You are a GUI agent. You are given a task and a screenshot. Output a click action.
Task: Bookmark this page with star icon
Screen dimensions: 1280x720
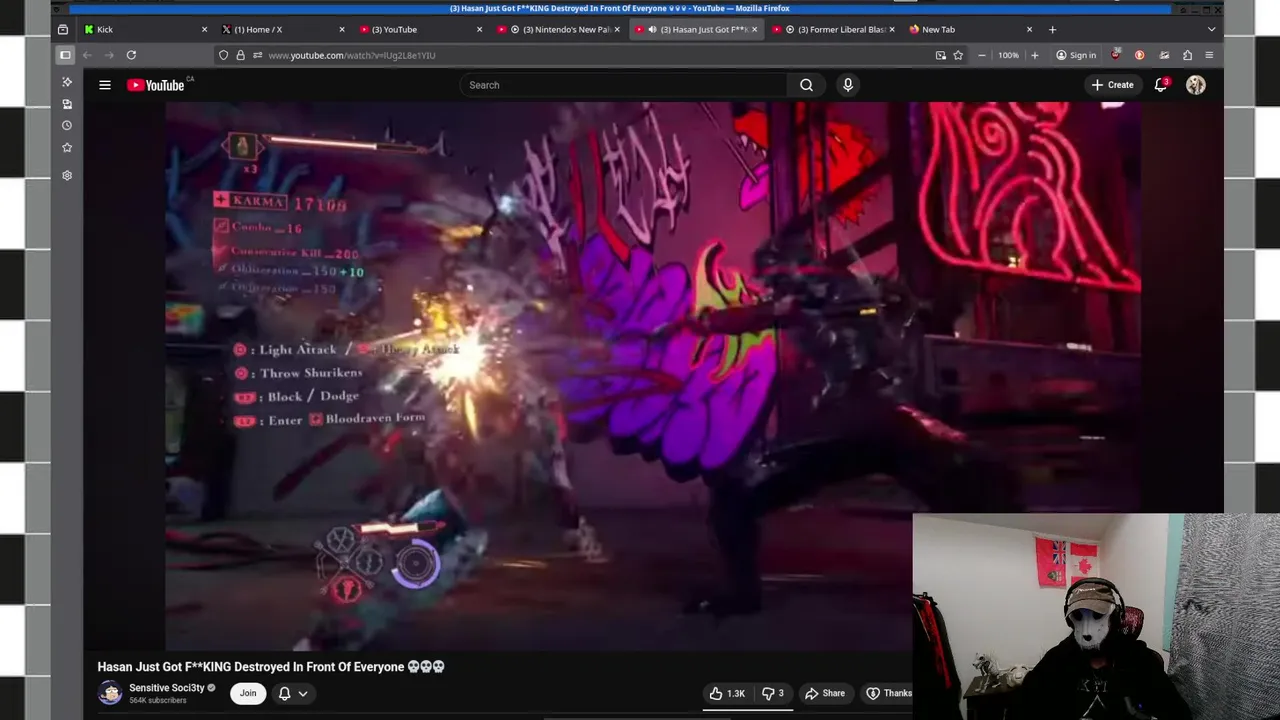[958, 55]
